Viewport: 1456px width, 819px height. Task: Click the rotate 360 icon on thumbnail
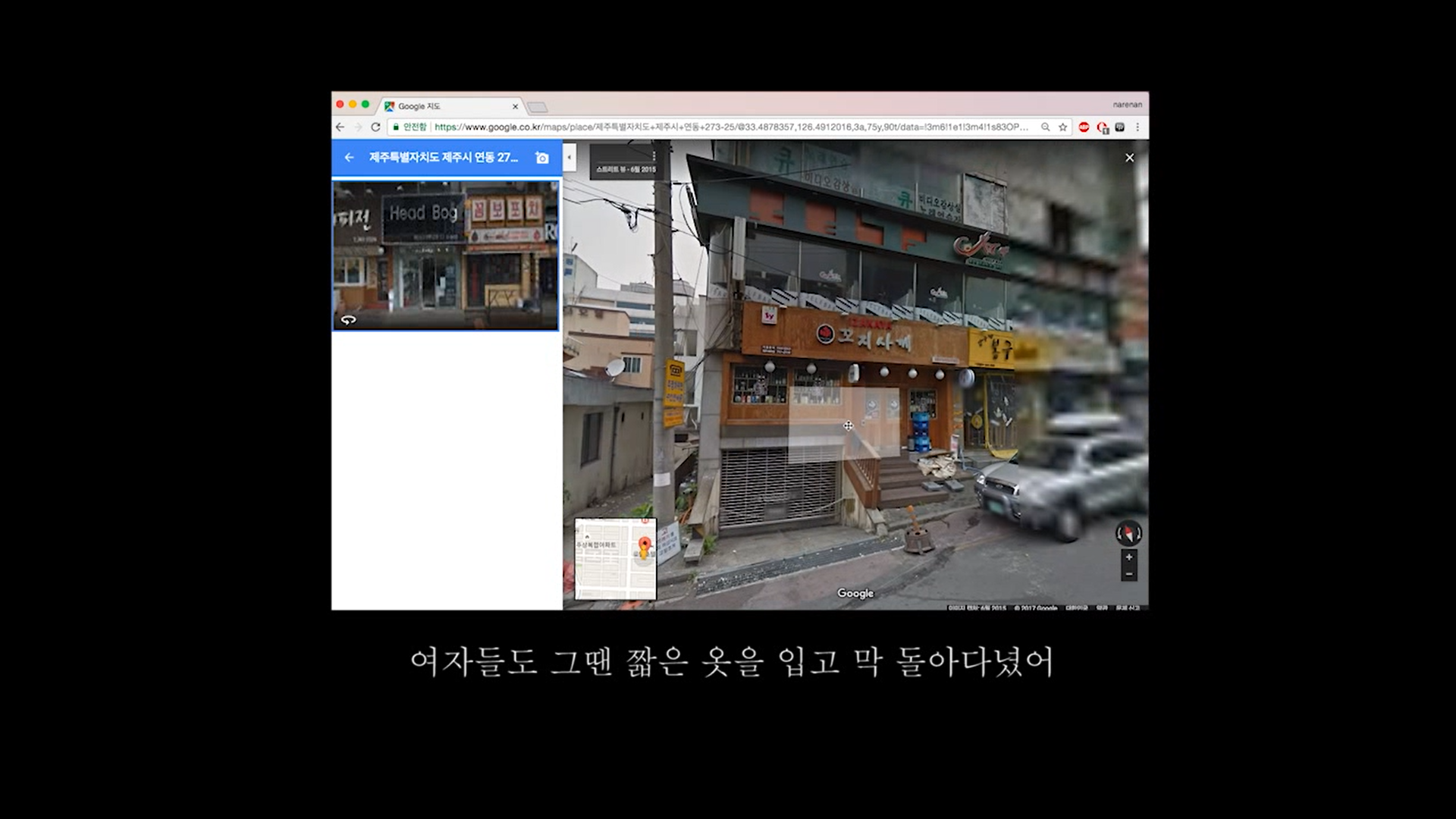tap(348, 320)
